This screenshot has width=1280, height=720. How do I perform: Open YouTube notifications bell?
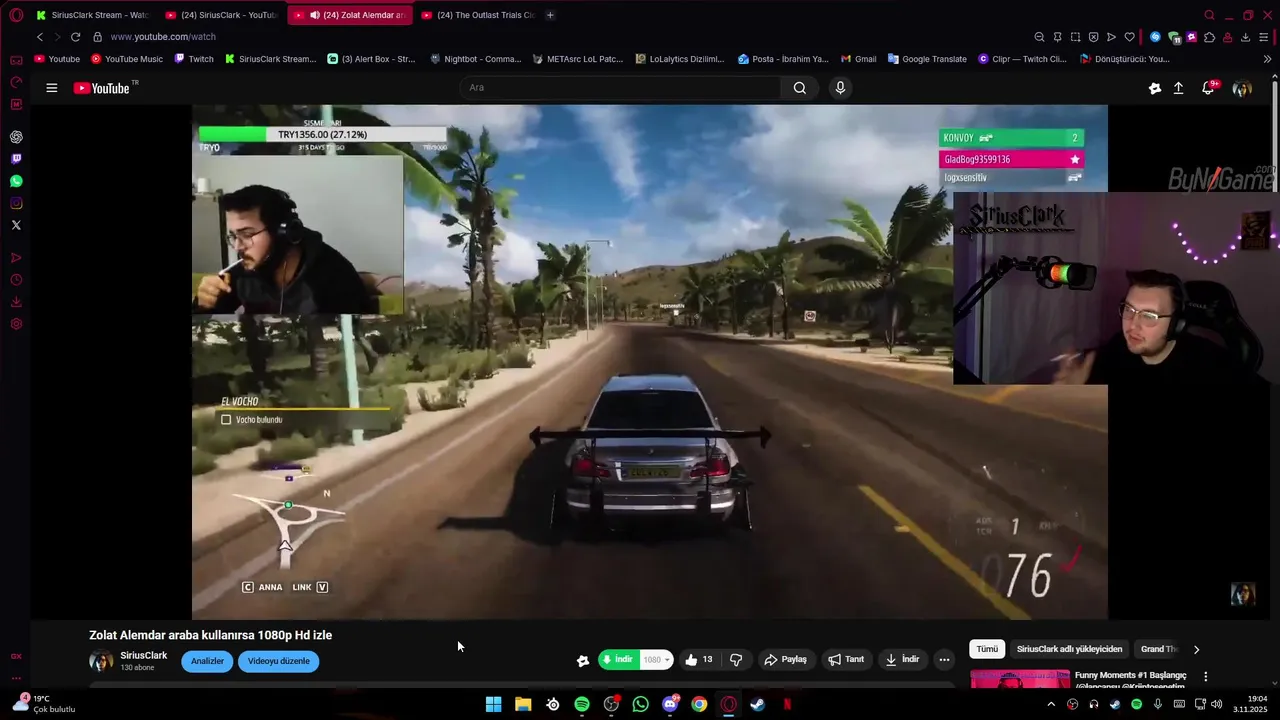1208,88
